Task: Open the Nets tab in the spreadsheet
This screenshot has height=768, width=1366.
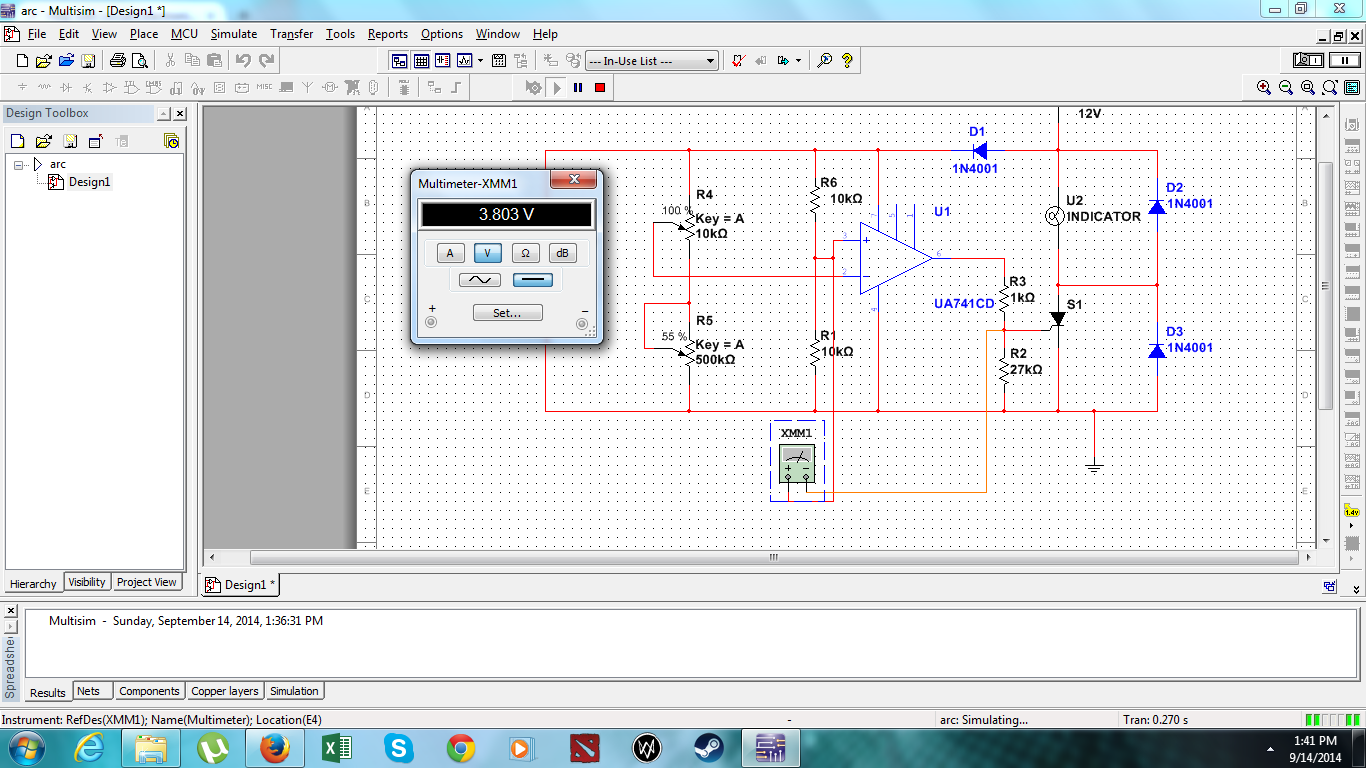Action: (89, 691)
